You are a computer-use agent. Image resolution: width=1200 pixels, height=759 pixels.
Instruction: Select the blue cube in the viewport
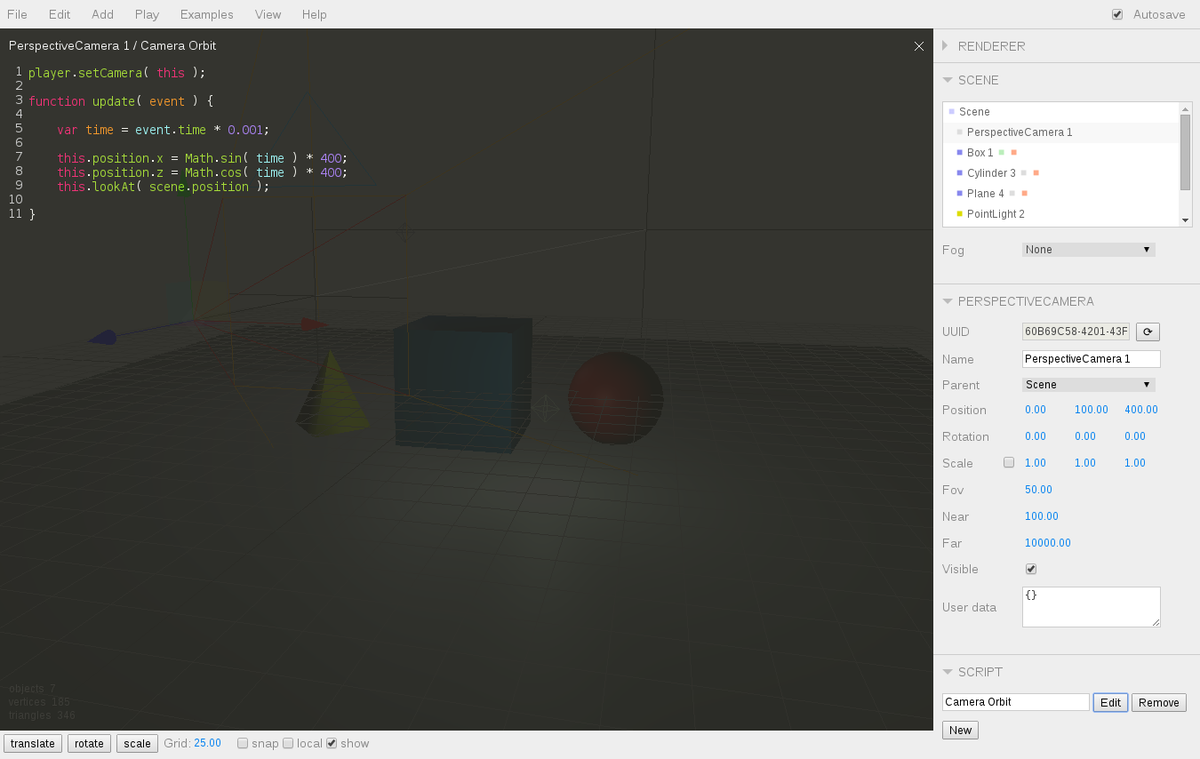pos(462,383)
